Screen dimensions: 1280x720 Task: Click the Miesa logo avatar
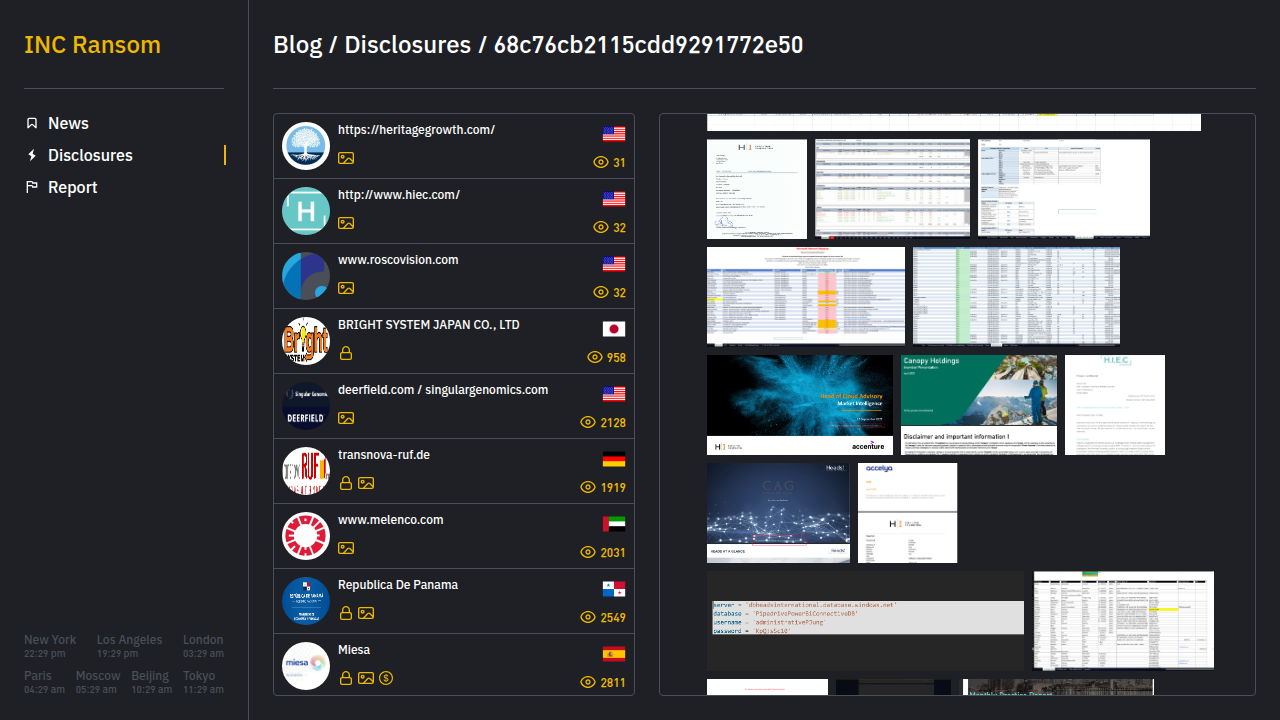tap(306, 666)
